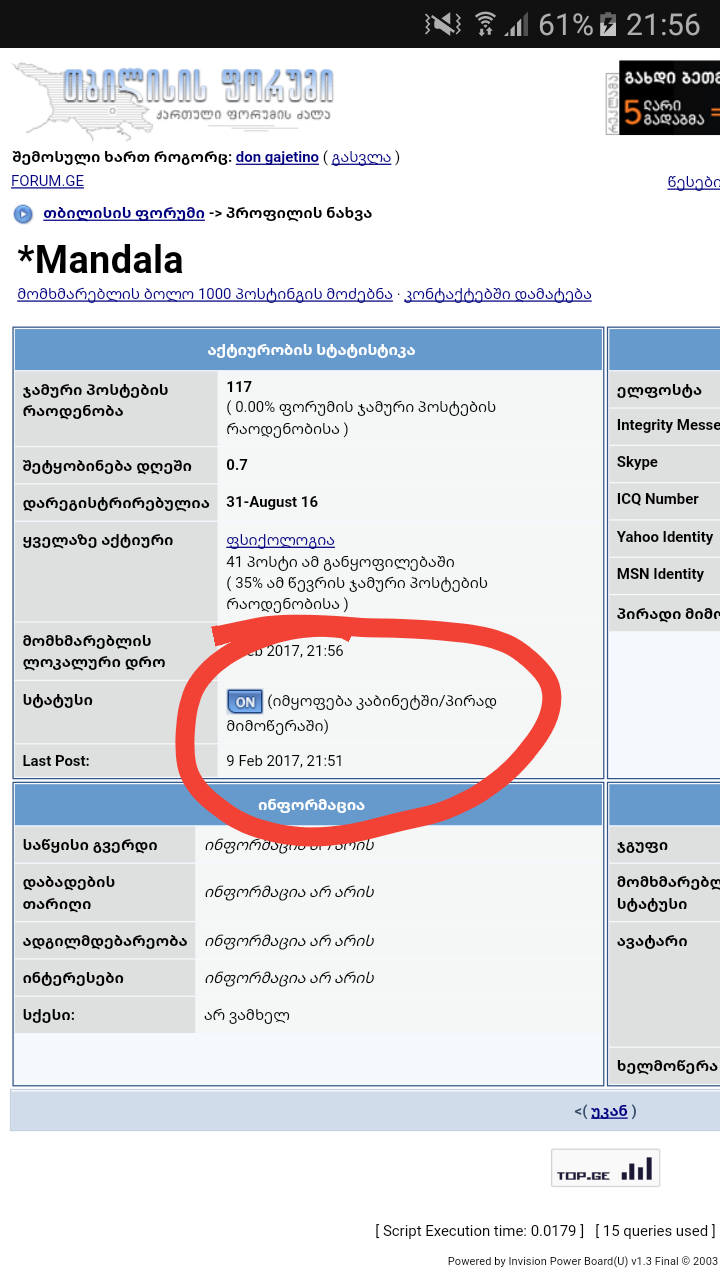Image resolution: width=720 pixels, height=1280 pixels.
Task: Click the სტატუსი row label
Action: pyautogui.click(x=58, y=700)
